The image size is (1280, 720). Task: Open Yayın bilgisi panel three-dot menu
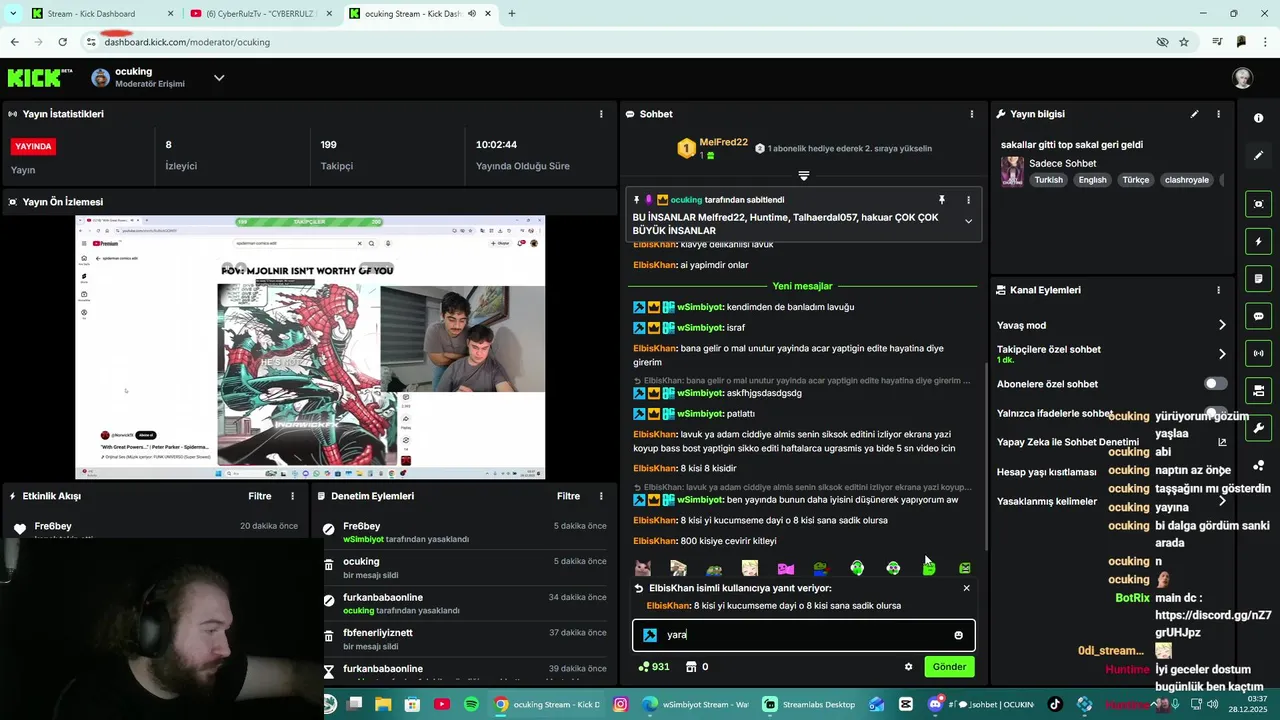pos(1218,114)
